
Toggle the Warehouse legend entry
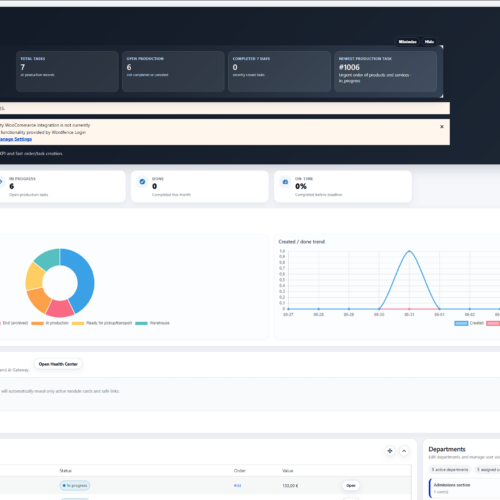pos(153,323)
